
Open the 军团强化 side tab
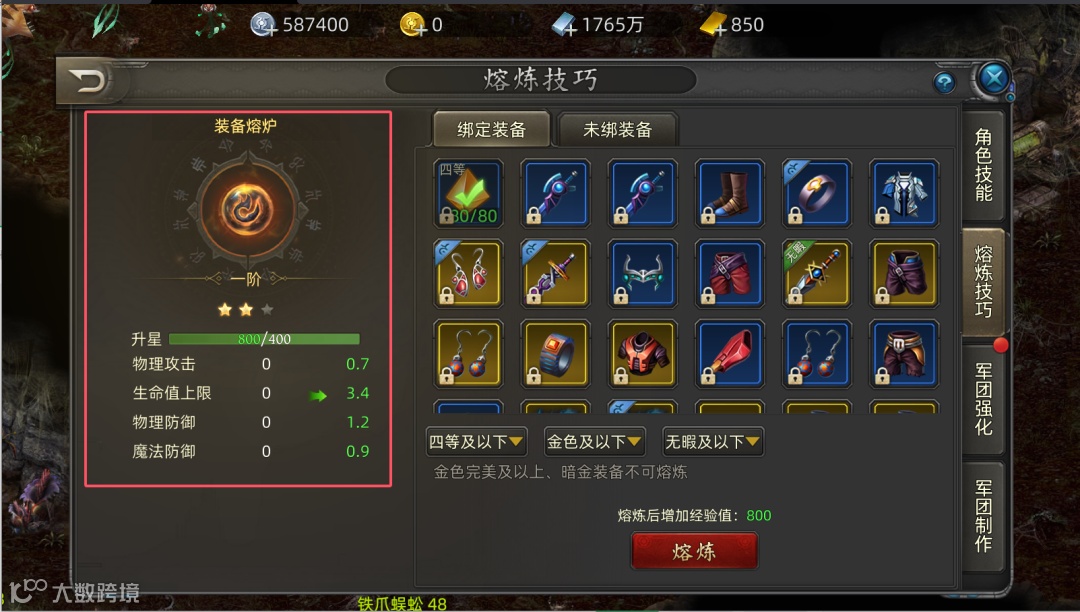tap(983, 399)
